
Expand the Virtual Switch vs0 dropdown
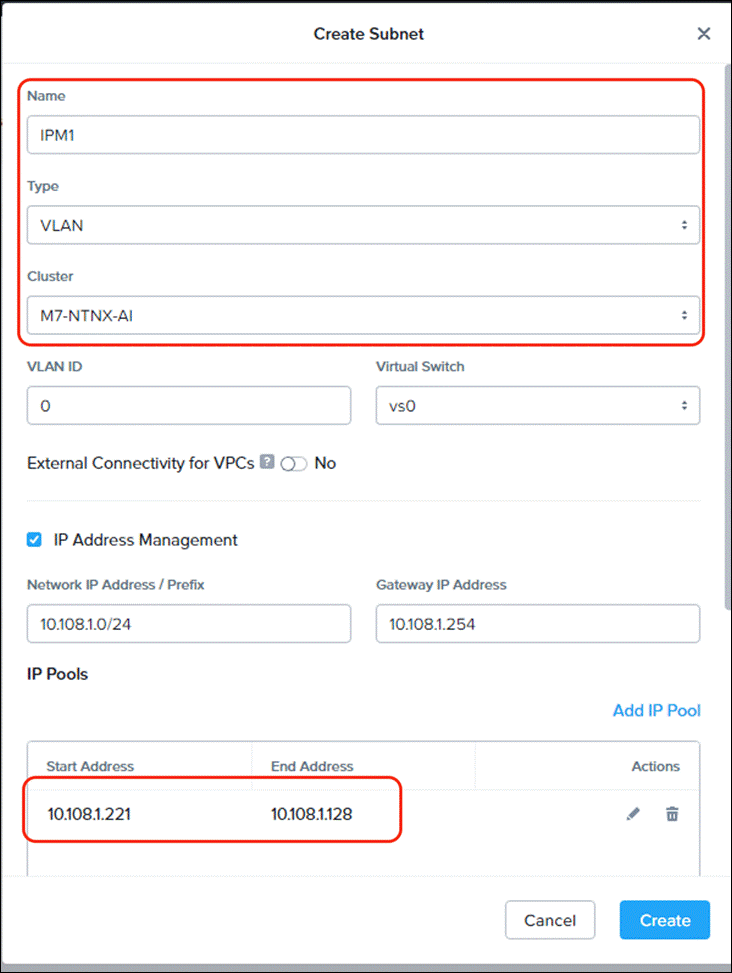(x=538, y=406)
